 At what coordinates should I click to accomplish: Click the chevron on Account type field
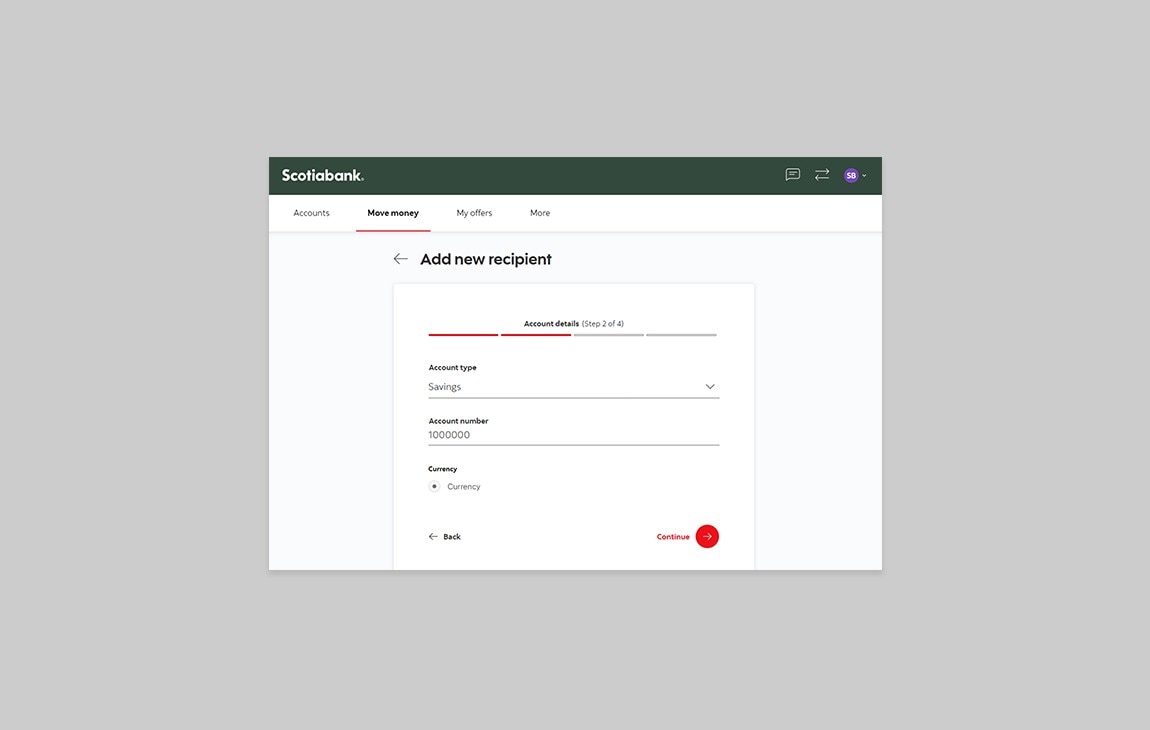(710, 387)
